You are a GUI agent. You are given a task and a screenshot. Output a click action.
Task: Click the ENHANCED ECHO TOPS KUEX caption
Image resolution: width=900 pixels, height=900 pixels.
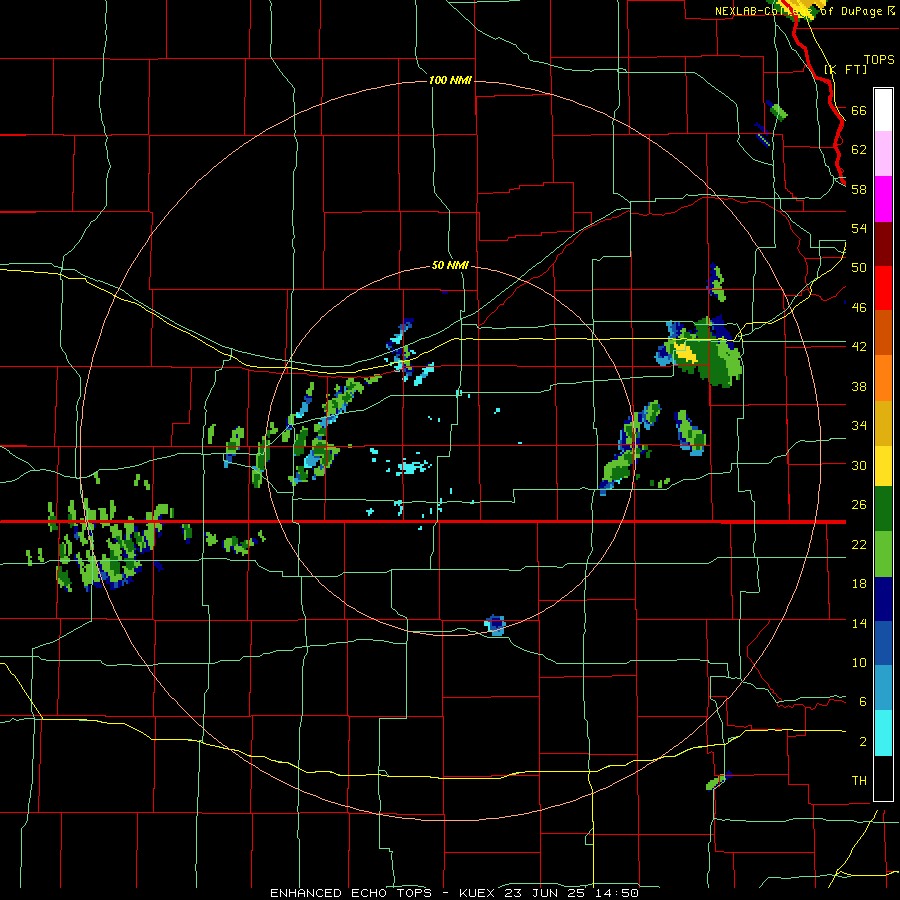(454, 893)
